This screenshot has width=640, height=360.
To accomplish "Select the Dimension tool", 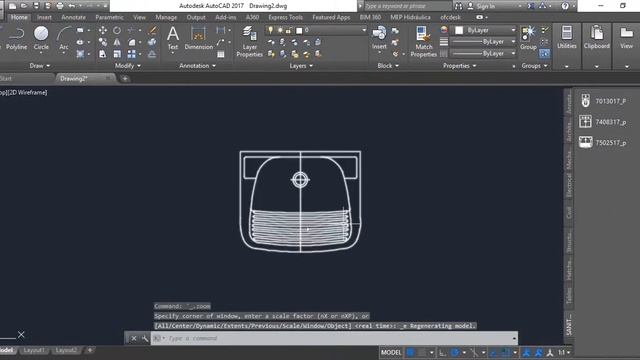I will click(x=198, y=38).
